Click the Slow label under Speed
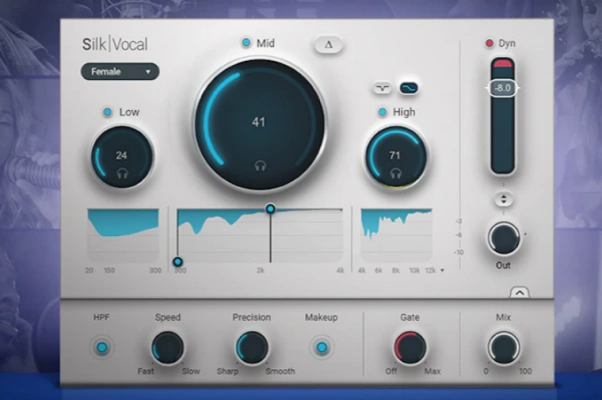The width and height of the screenshot is (602, 400). (191, 371)
